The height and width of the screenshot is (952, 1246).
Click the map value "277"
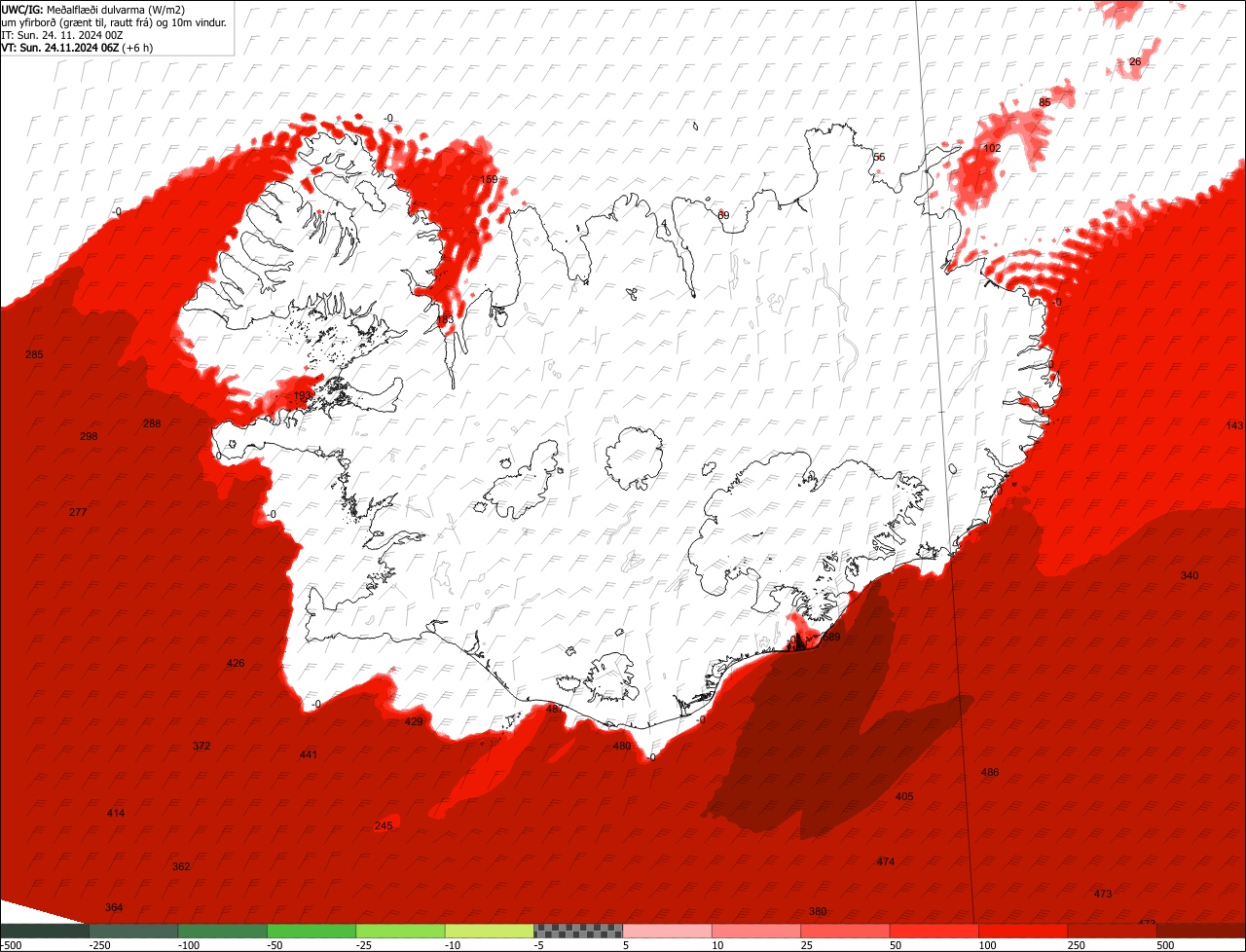pos(78,512)
